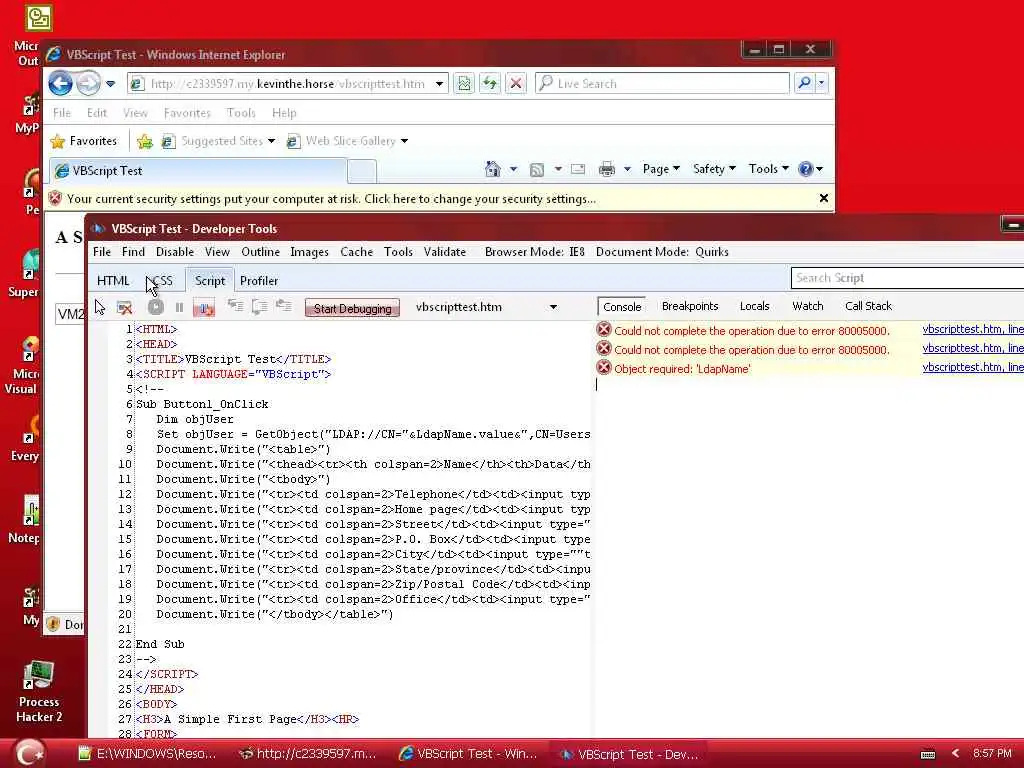
Task: Click the Favorites star button
Action: click(x=84, y=141)
